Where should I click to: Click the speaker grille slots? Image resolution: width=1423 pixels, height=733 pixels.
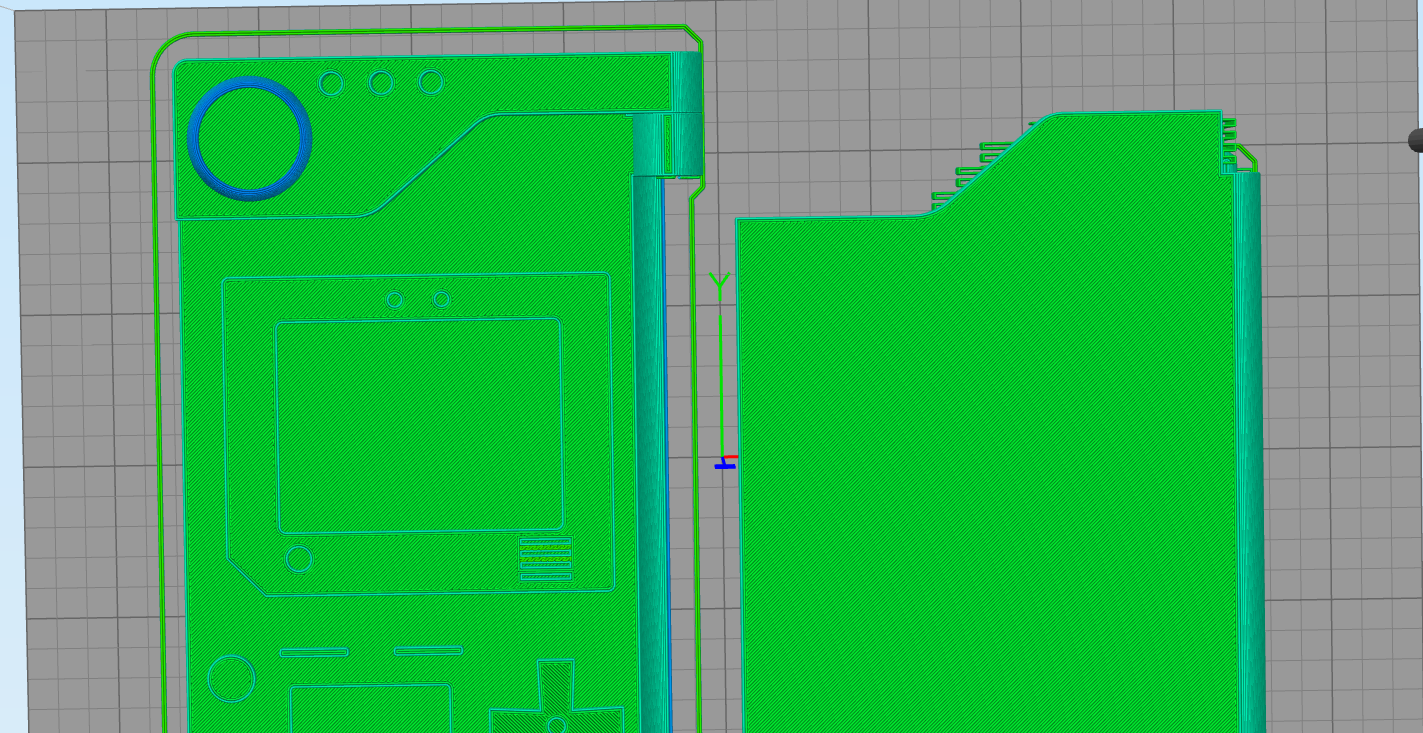click(545, 559)
